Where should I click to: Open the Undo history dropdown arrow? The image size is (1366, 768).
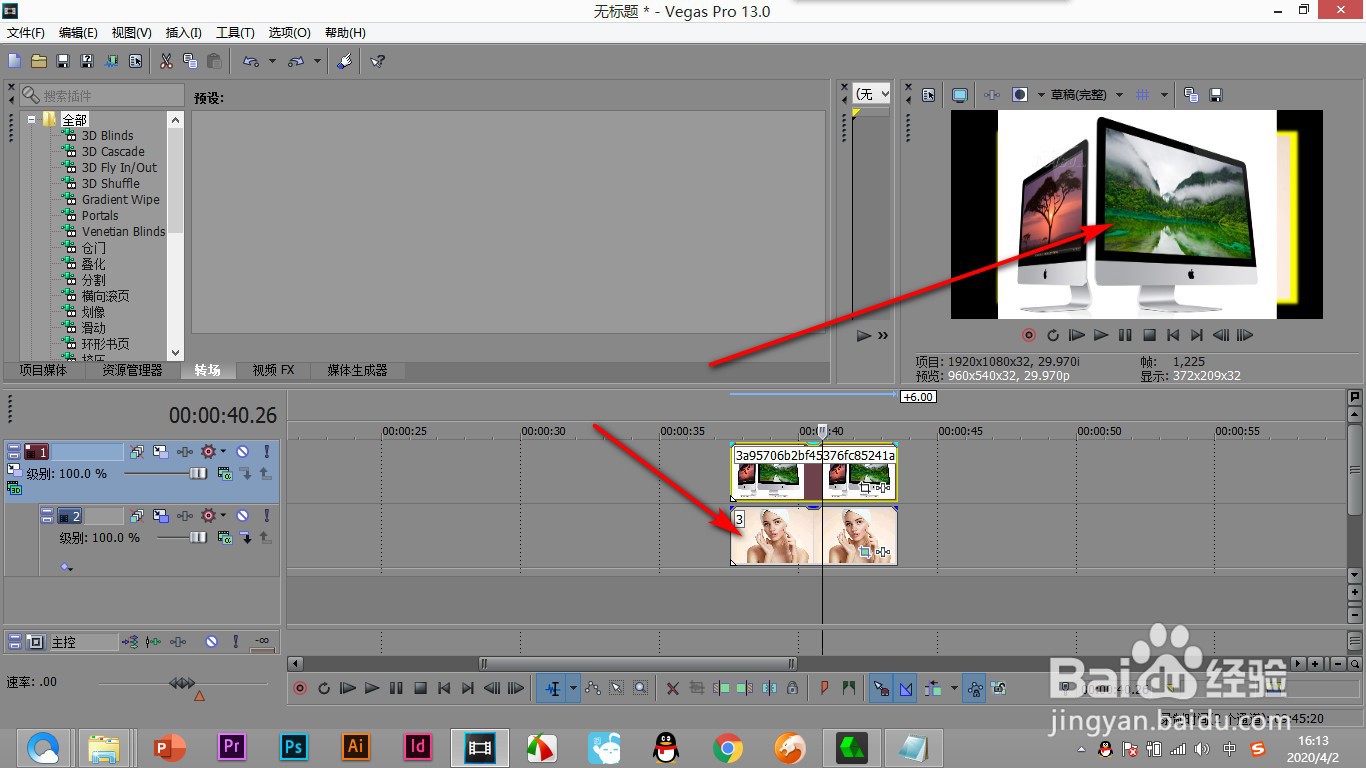(272, 61)
